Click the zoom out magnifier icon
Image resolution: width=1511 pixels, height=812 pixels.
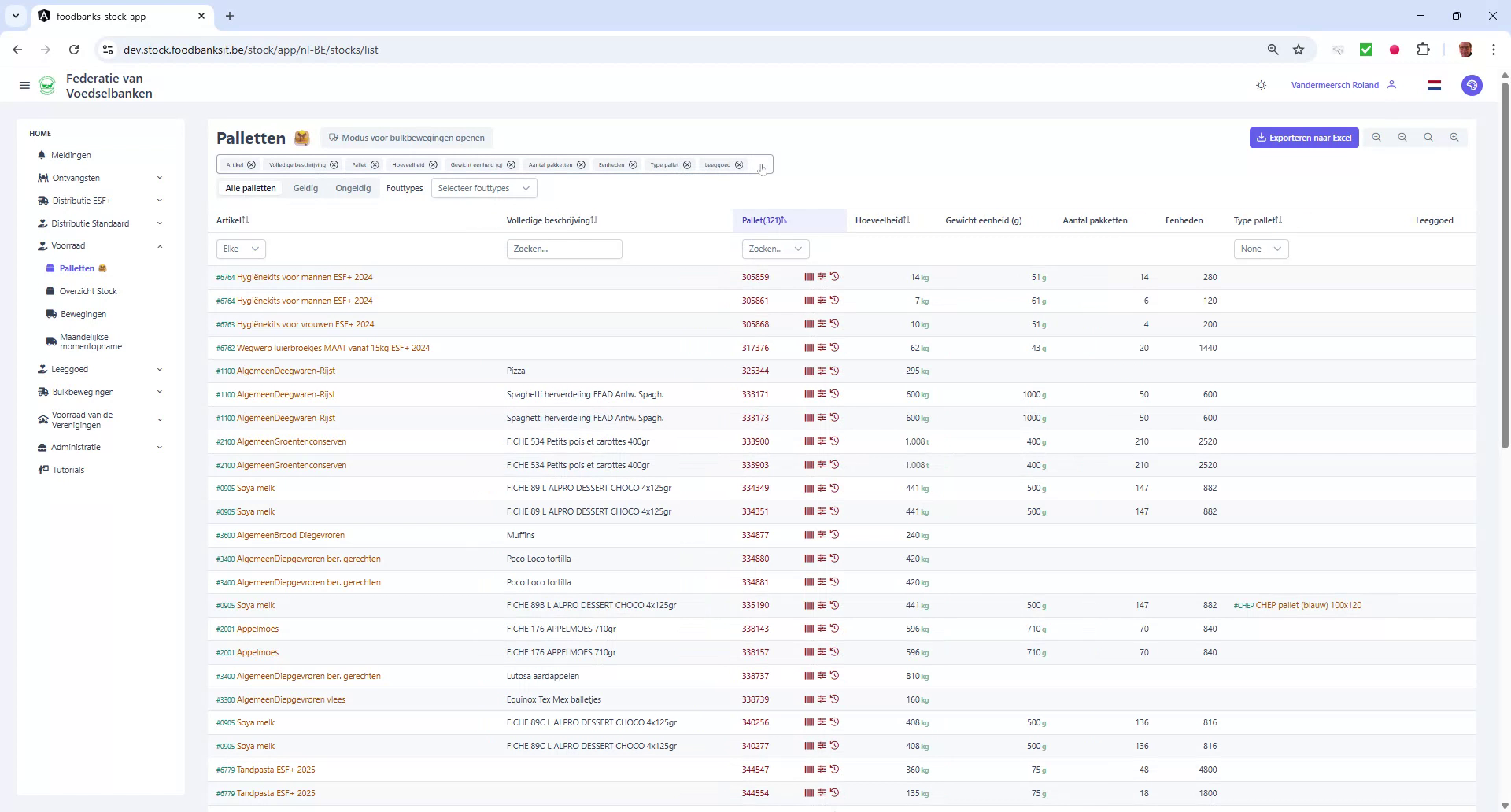click(1402, 137)
